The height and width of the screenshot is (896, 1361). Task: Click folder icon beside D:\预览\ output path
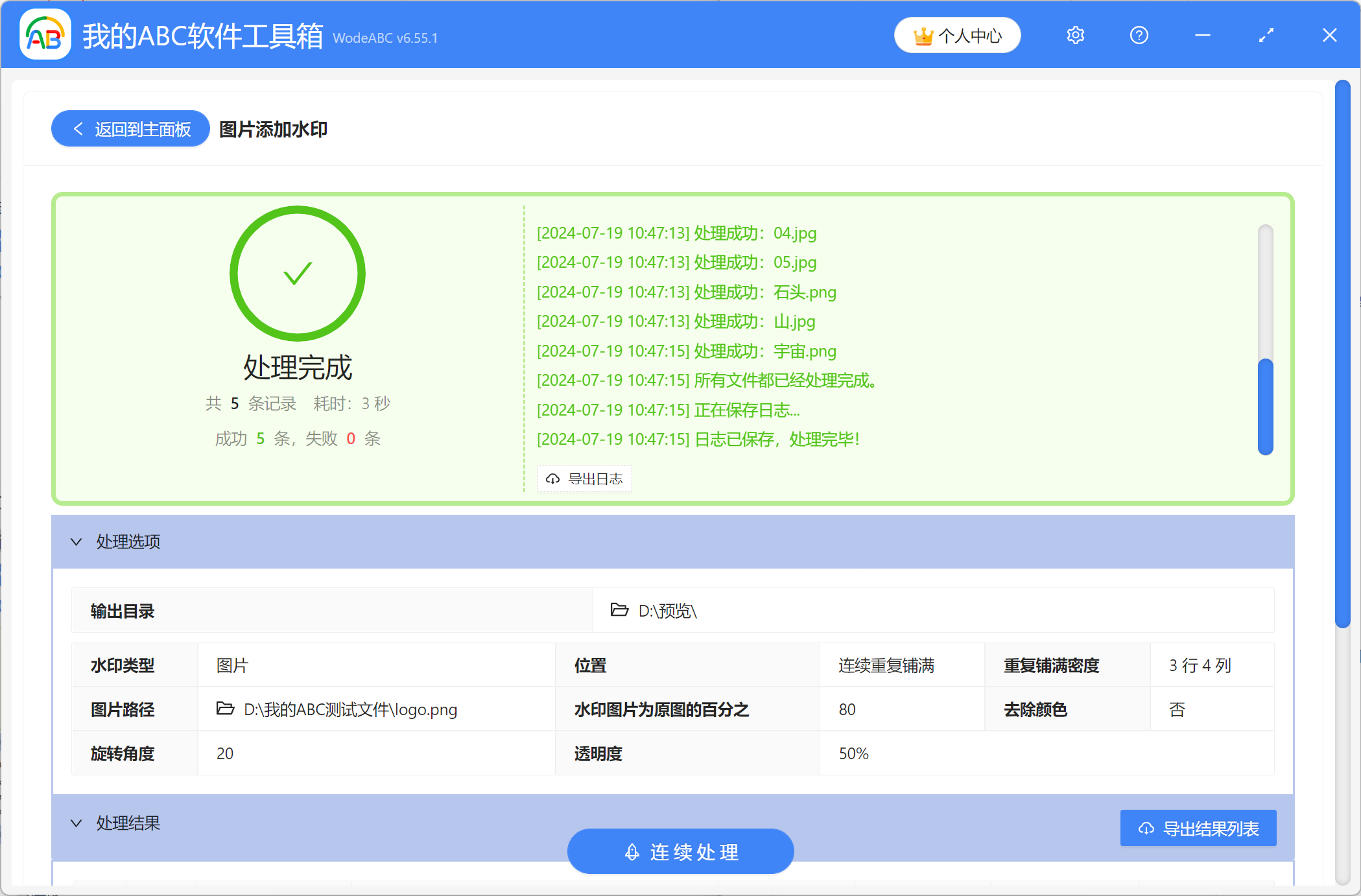point(619,610)
